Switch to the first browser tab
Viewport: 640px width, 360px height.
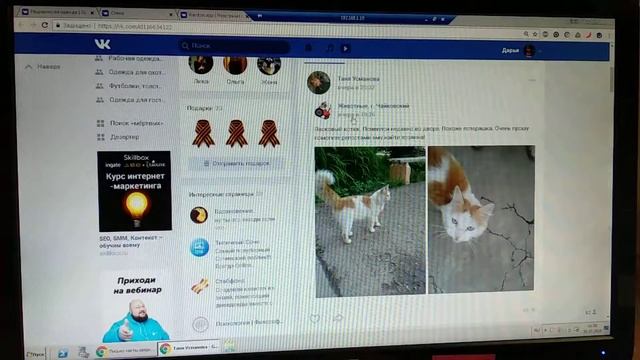[x=57, y=12]
